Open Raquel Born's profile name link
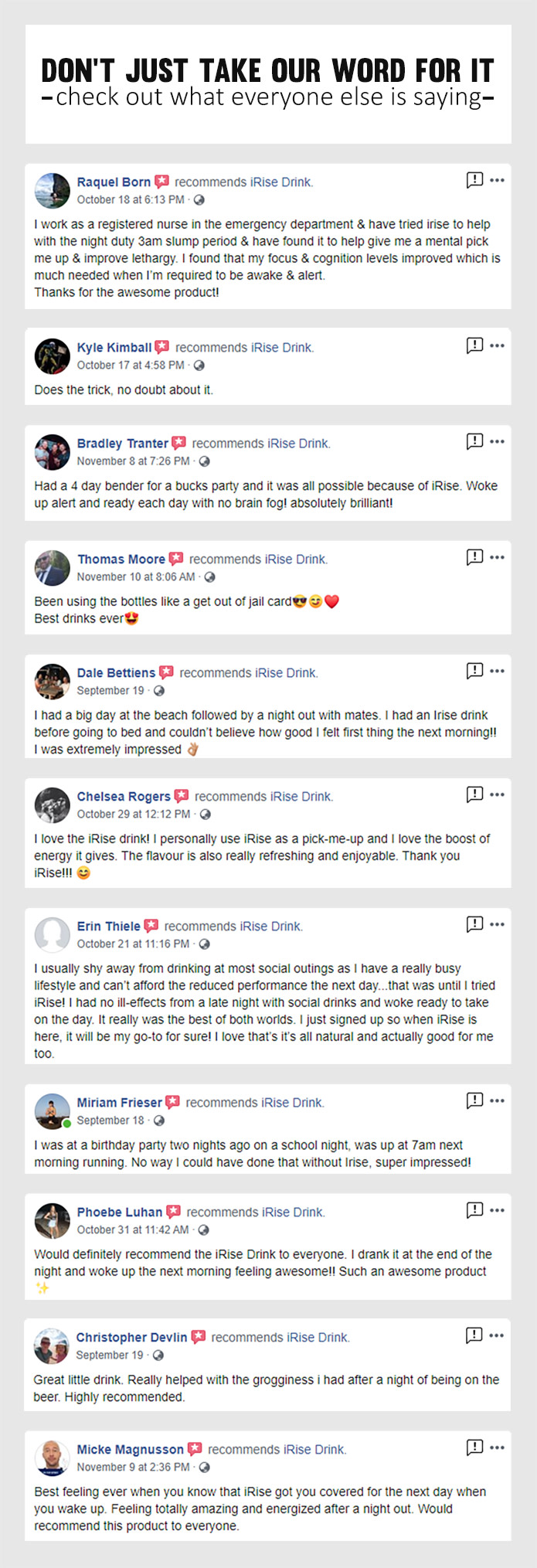The width and height of the screenshot is (537, 1568). tap(114, 182)
